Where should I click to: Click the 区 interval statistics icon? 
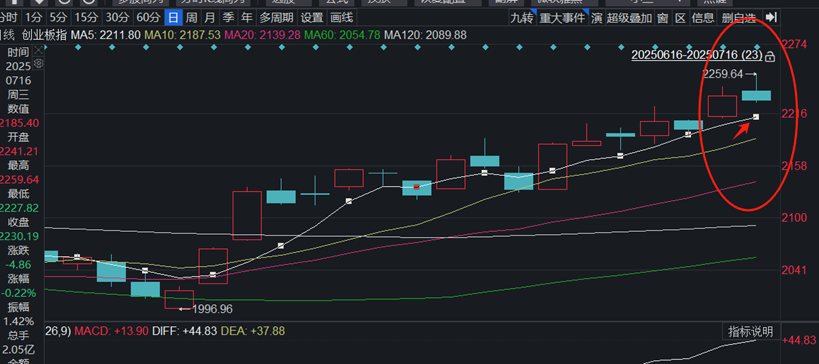680,18
